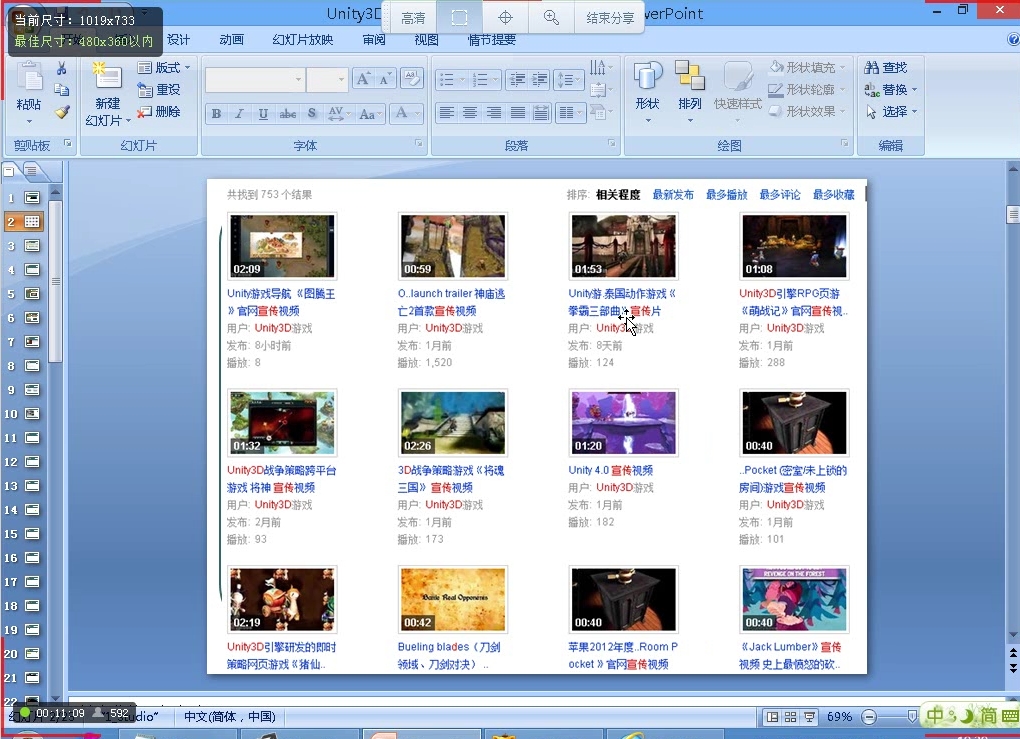Click the Text Direction icon

600,67
